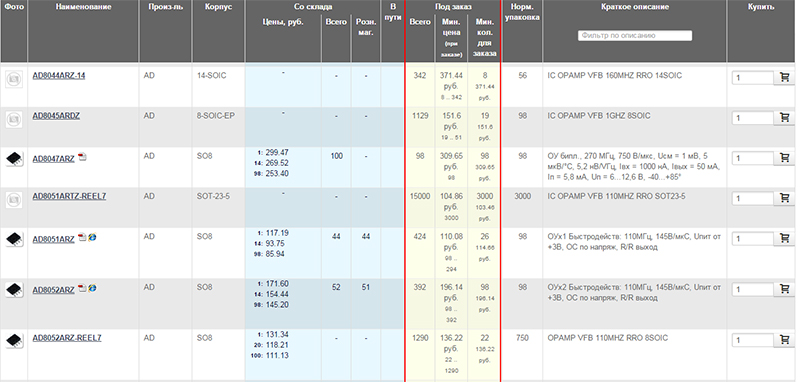800x382 pixels.
Task: Click chip photo thumbnail for AD8047ARZ
Action: pos(14,159)
